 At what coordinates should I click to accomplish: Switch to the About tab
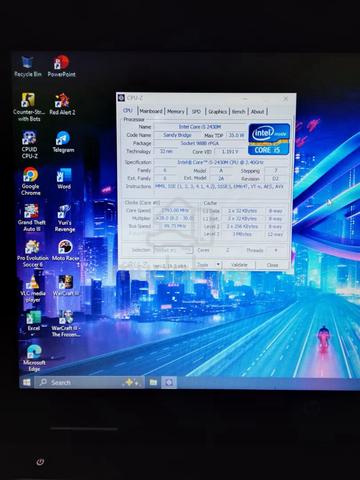tap(257, 111)
